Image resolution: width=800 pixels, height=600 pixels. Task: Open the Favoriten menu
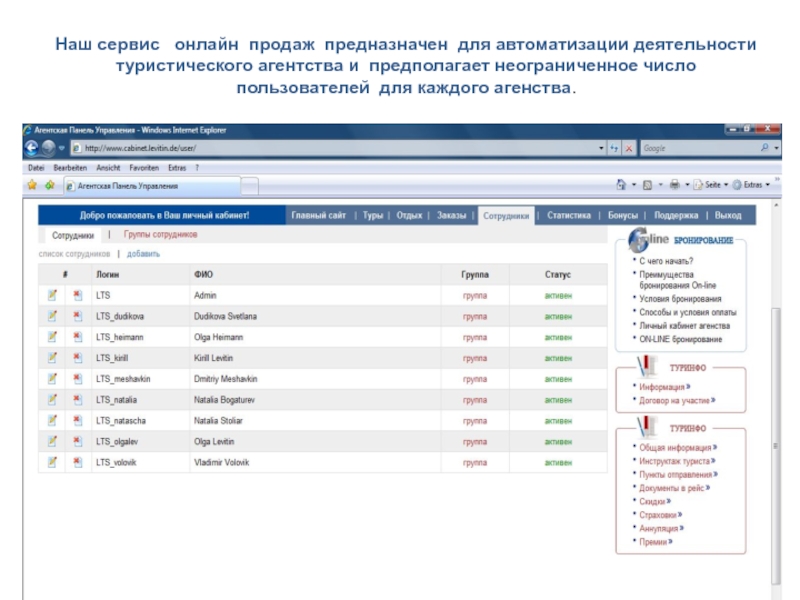pyautogui.click(x=144, y=167)
